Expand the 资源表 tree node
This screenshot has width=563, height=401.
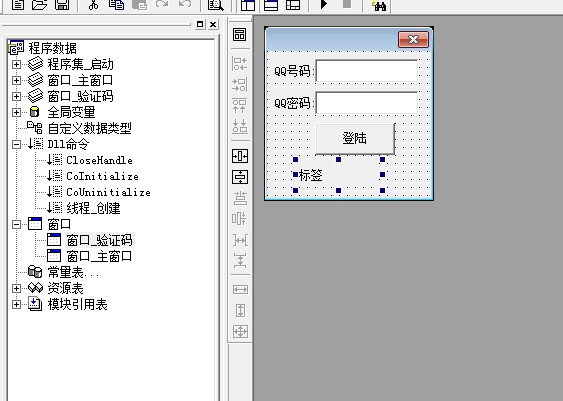coord(16,288)
